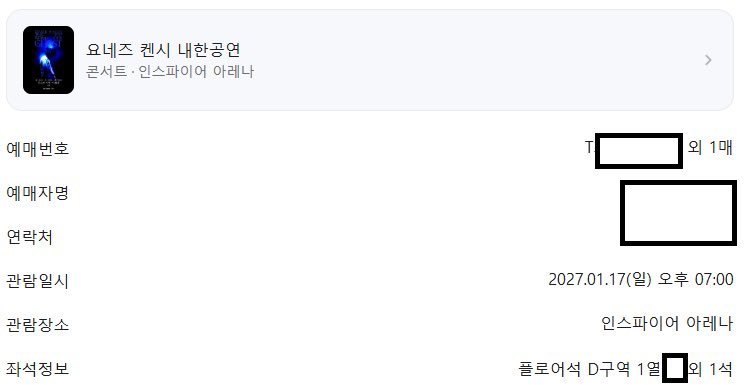The image size is (752, 385).
Task: Click the 좌석정보 label
Action: pos(37,369)
